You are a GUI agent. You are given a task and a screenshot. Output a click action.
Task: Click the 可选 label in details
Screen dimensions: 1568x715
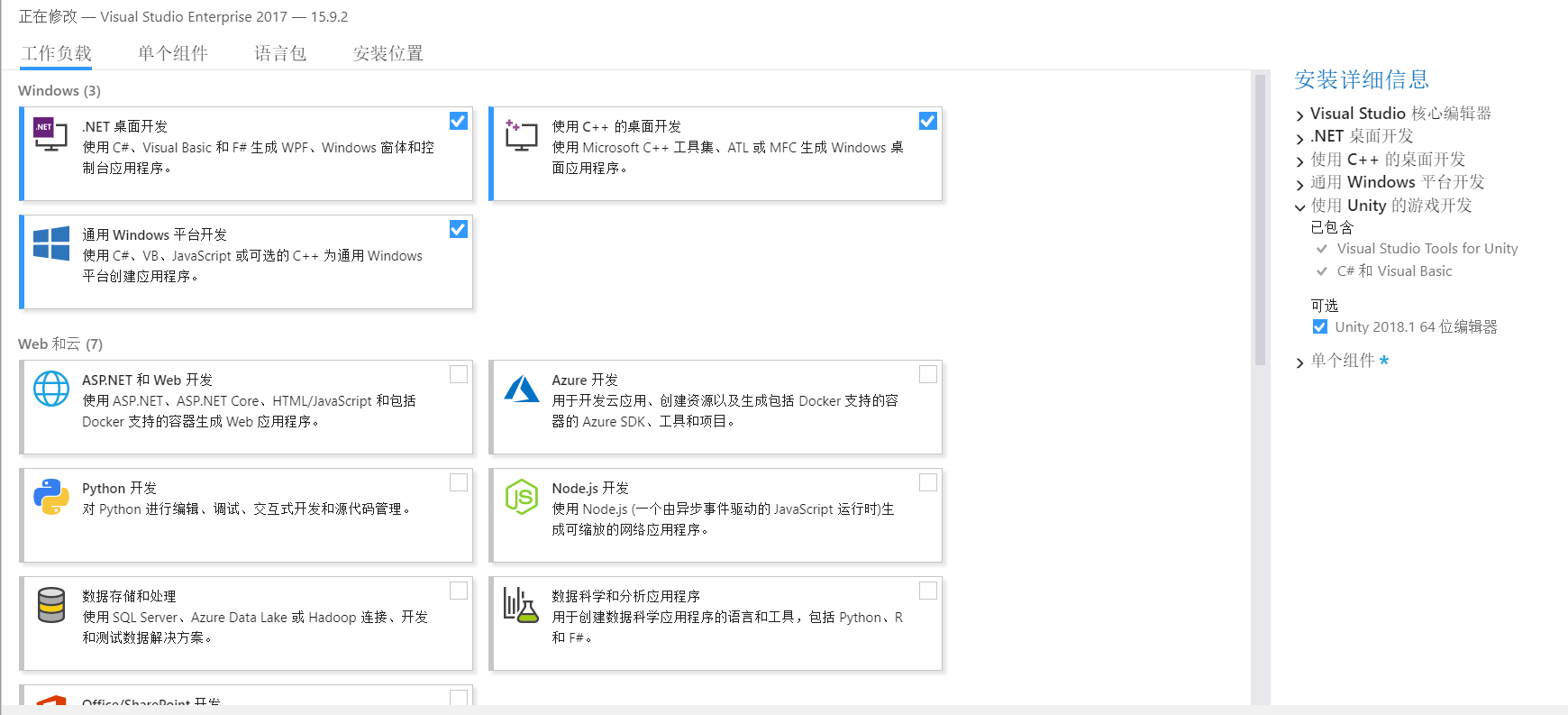click(1325, 306)
